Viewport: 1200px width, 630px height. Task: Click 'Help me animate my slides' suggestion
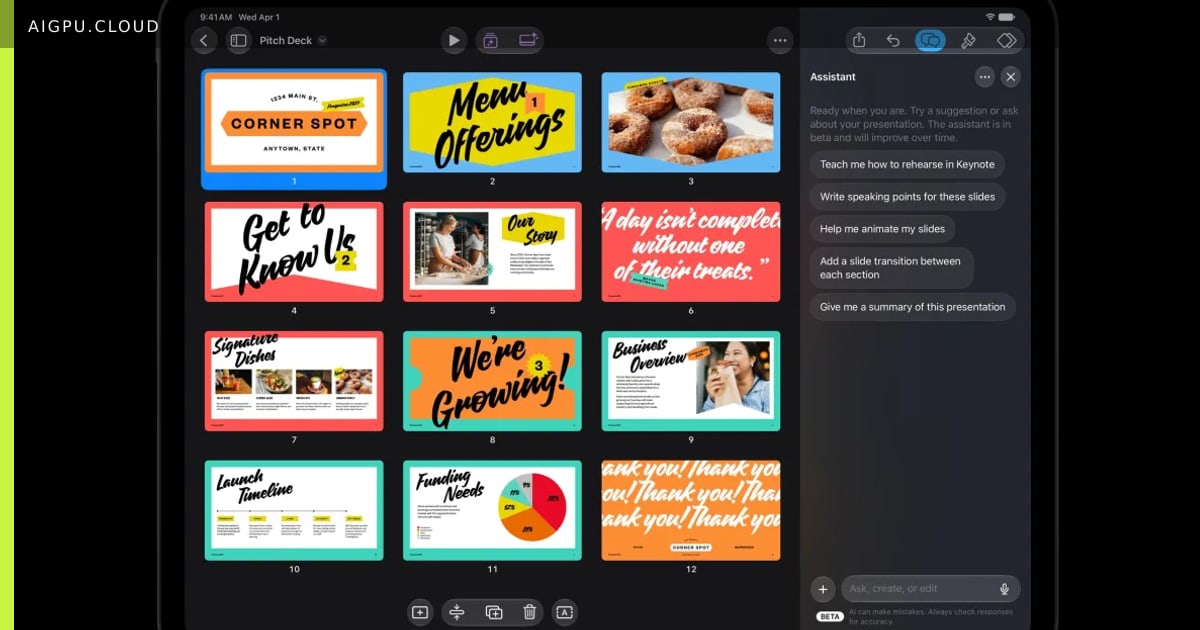[882, 229]
